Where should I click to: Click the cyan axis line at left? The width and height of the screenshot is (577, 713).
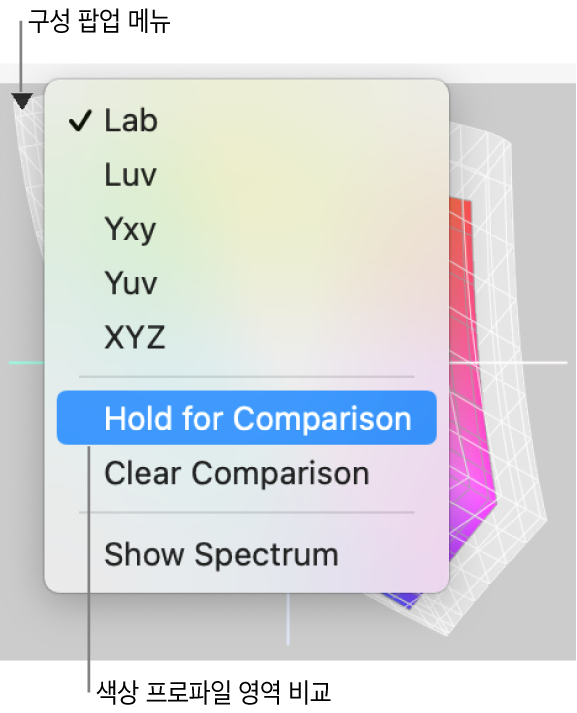(x=26, y=363)
